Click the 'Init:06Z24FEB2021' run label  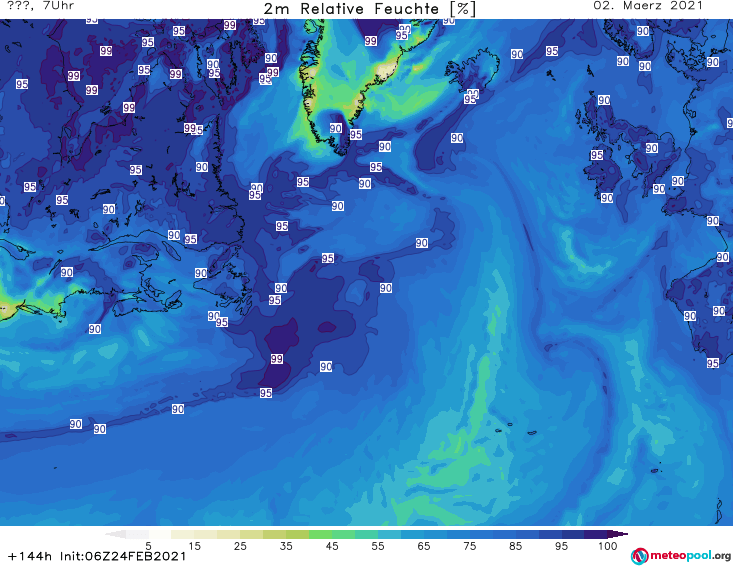[x=123, y=556]
